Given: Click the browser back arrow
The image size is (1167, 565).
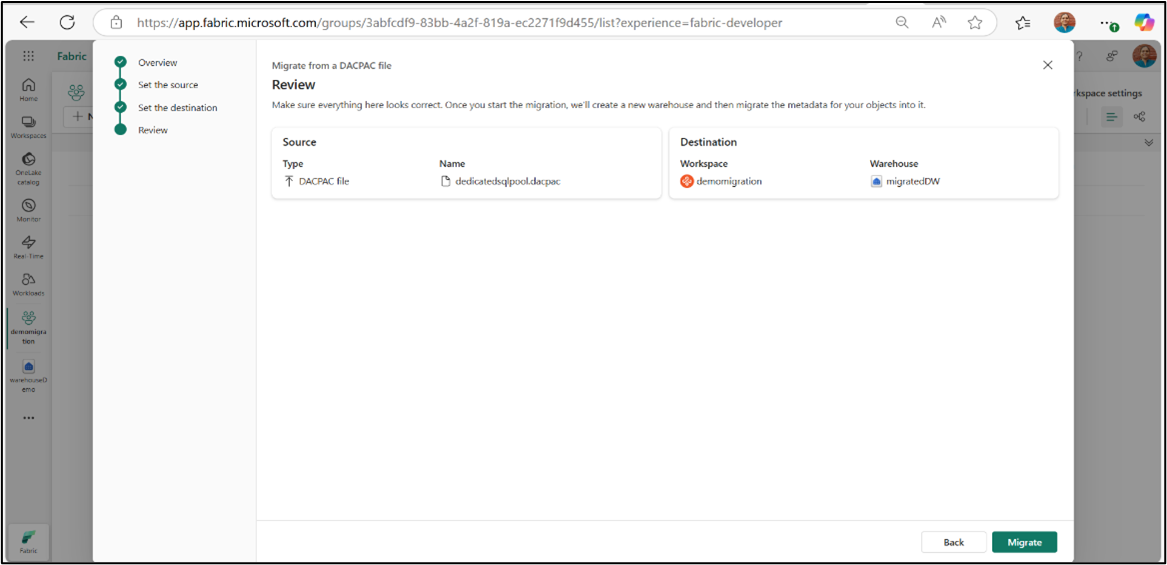Looking at the screenshot, I should 27,22.
